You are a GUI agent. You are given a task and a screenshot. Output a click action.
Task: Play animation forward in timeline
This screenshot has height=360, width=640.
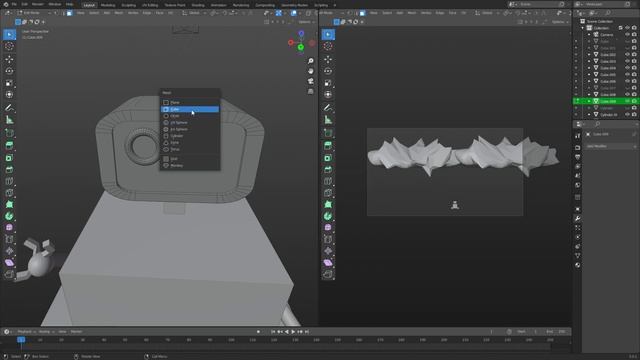pyautogui.click(x=293, y=332)
